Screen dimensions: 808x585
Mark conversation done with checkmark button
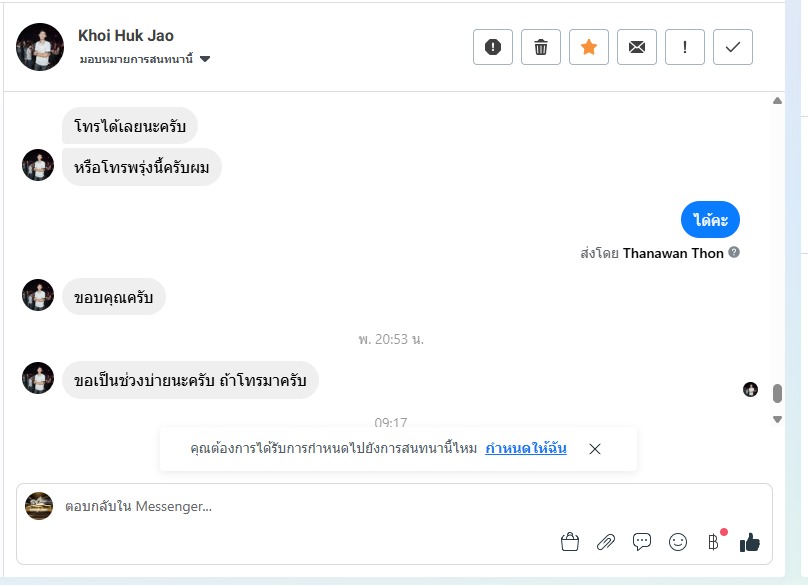click(733, 47)
